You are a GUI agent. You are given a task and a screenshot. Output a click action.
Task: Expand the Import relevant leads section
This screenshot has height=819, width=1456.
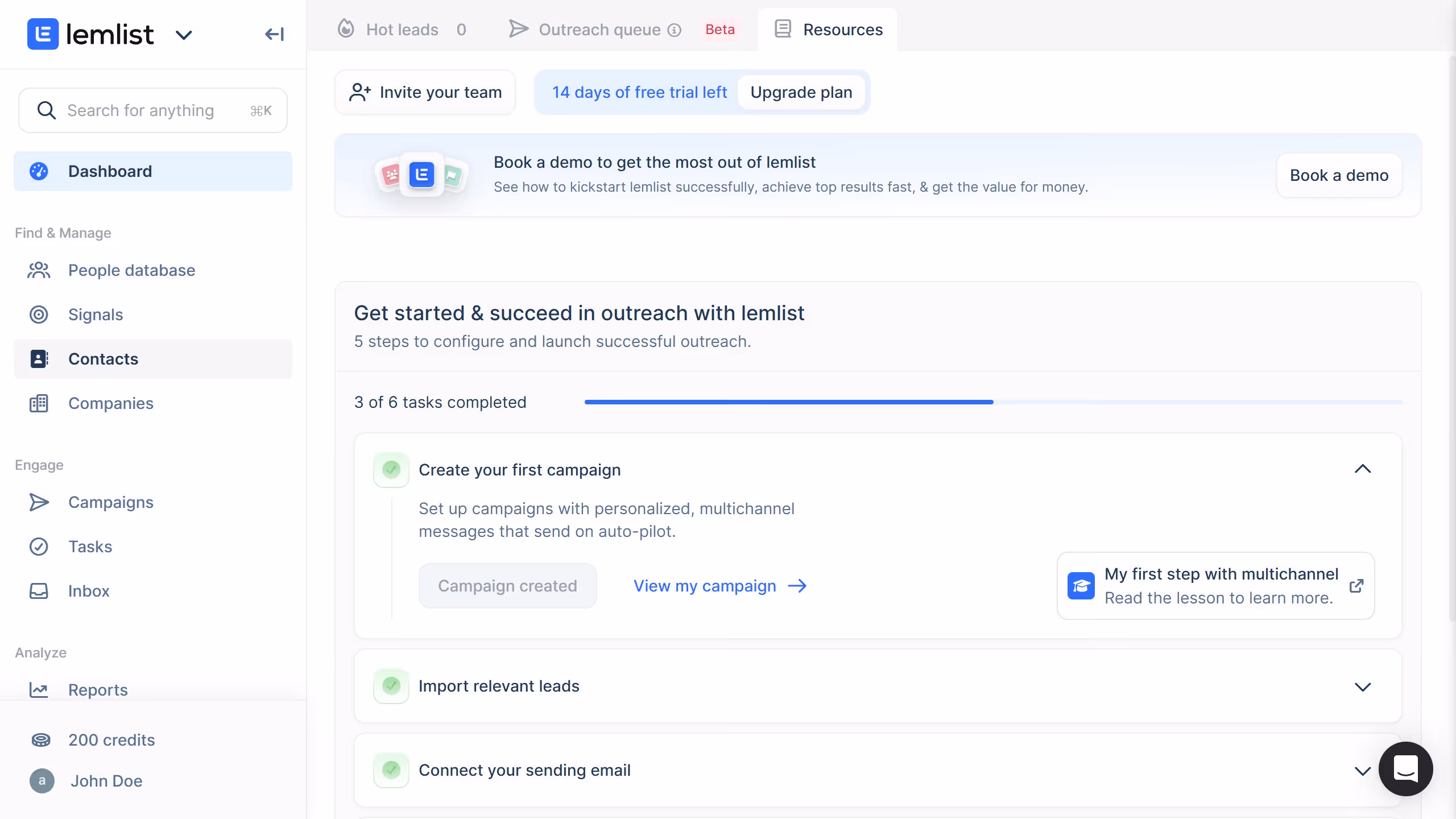pos(1363,687)
